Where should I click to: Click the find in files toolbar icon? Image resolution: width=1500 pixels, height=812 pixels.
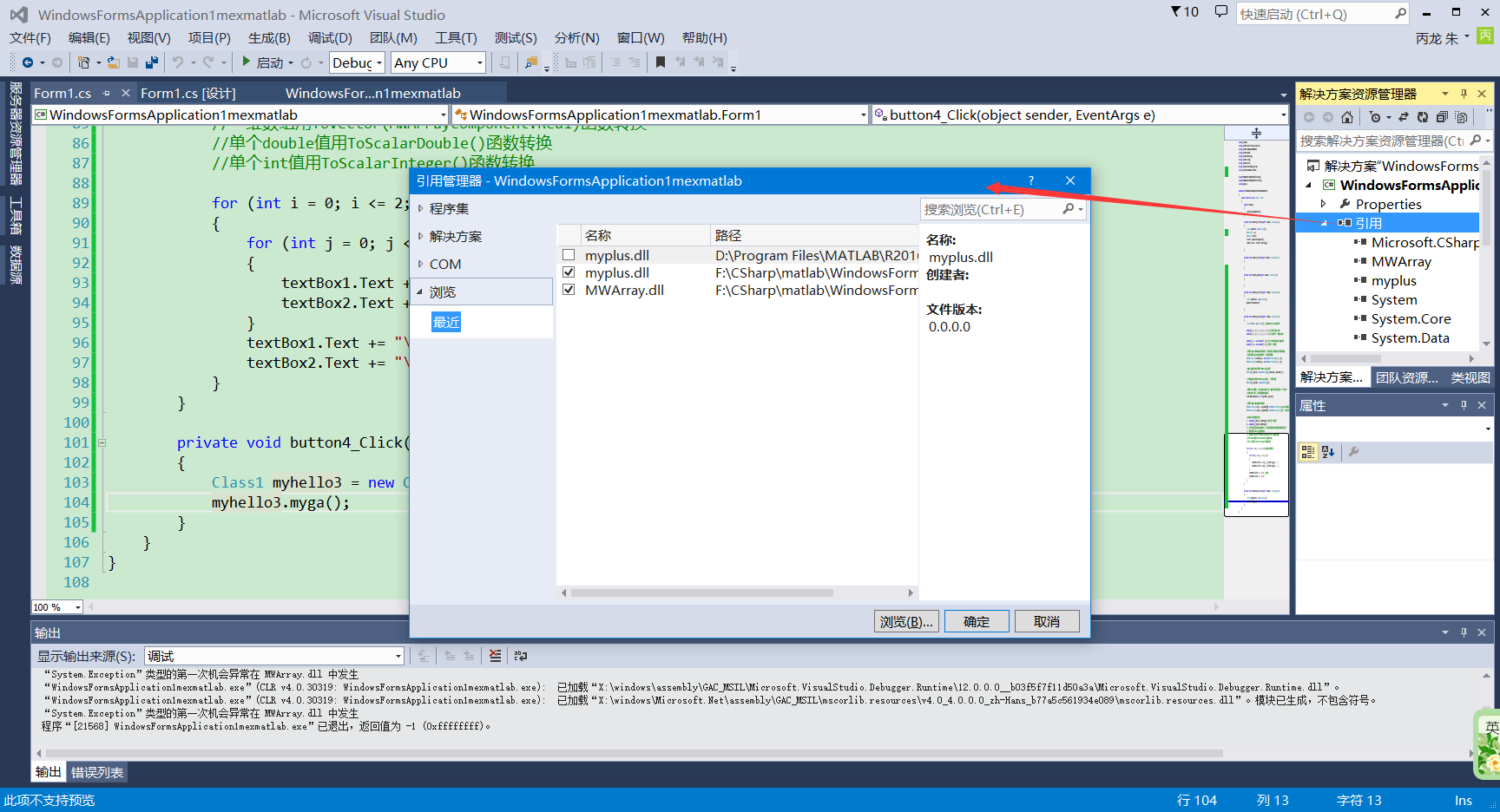(x=531, y=62)
